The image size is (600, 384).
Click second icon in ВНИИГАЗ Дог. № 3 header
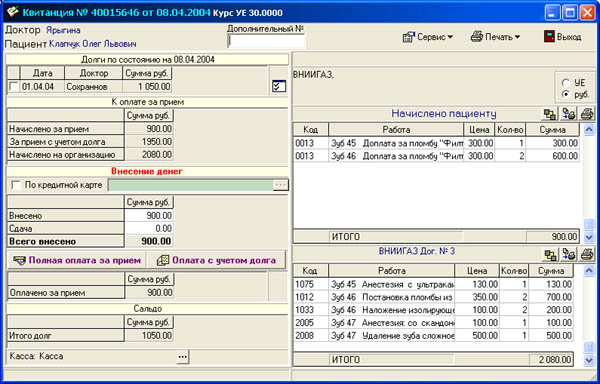(569, 255)
